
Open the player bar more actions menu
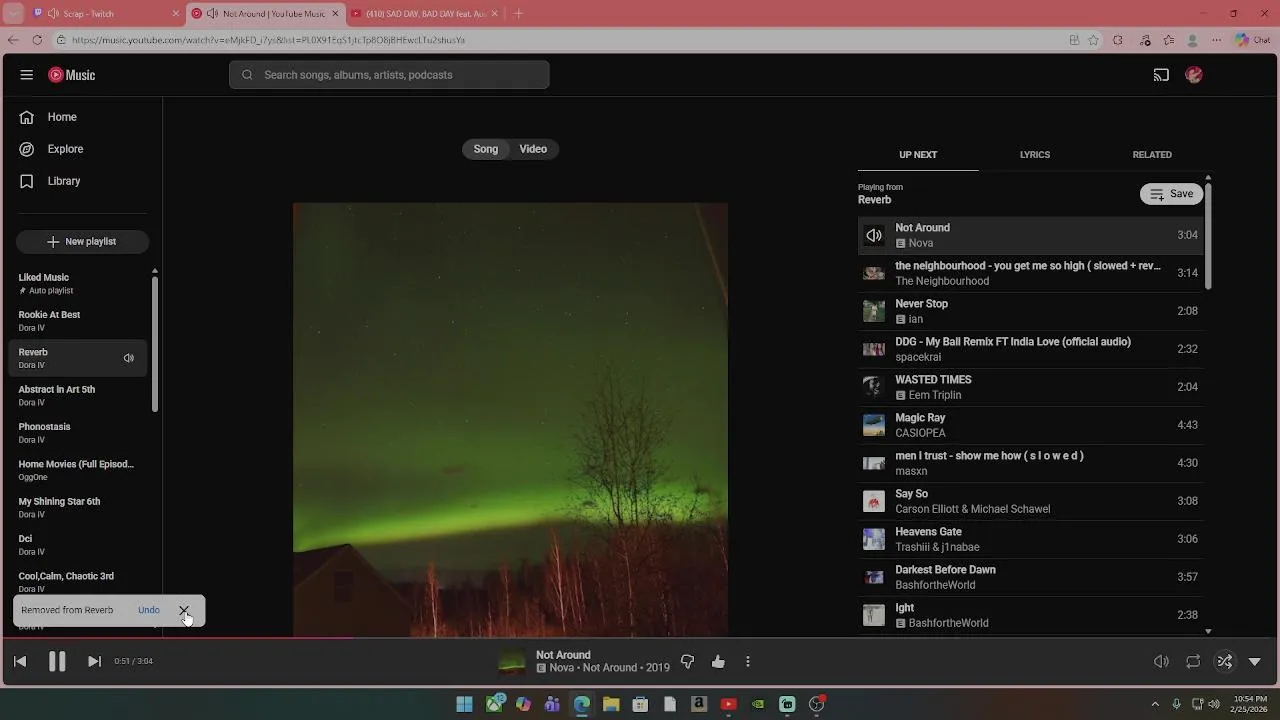[748, 661]
